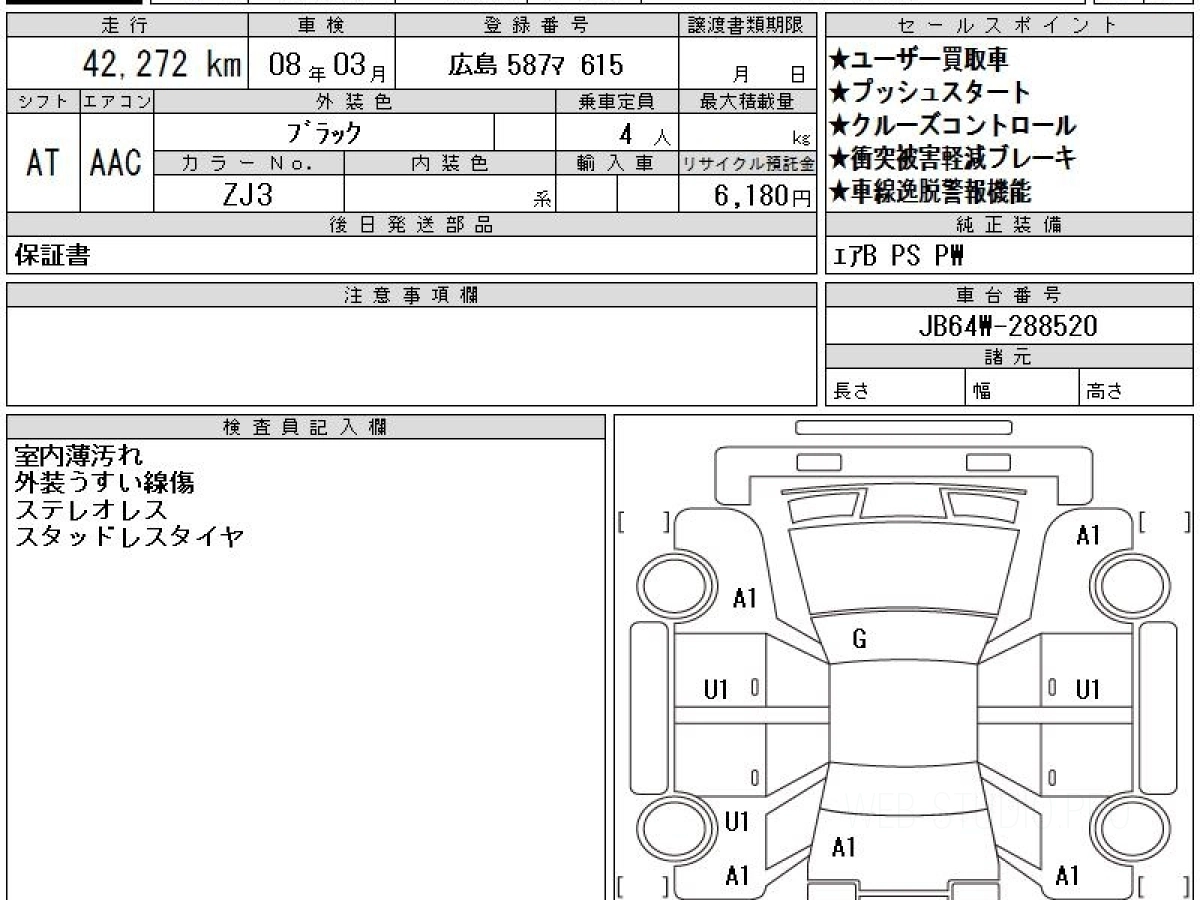1200x900 pixels.
Task: Select sales point ★プッシュスタート
Action: pos(930,93)
